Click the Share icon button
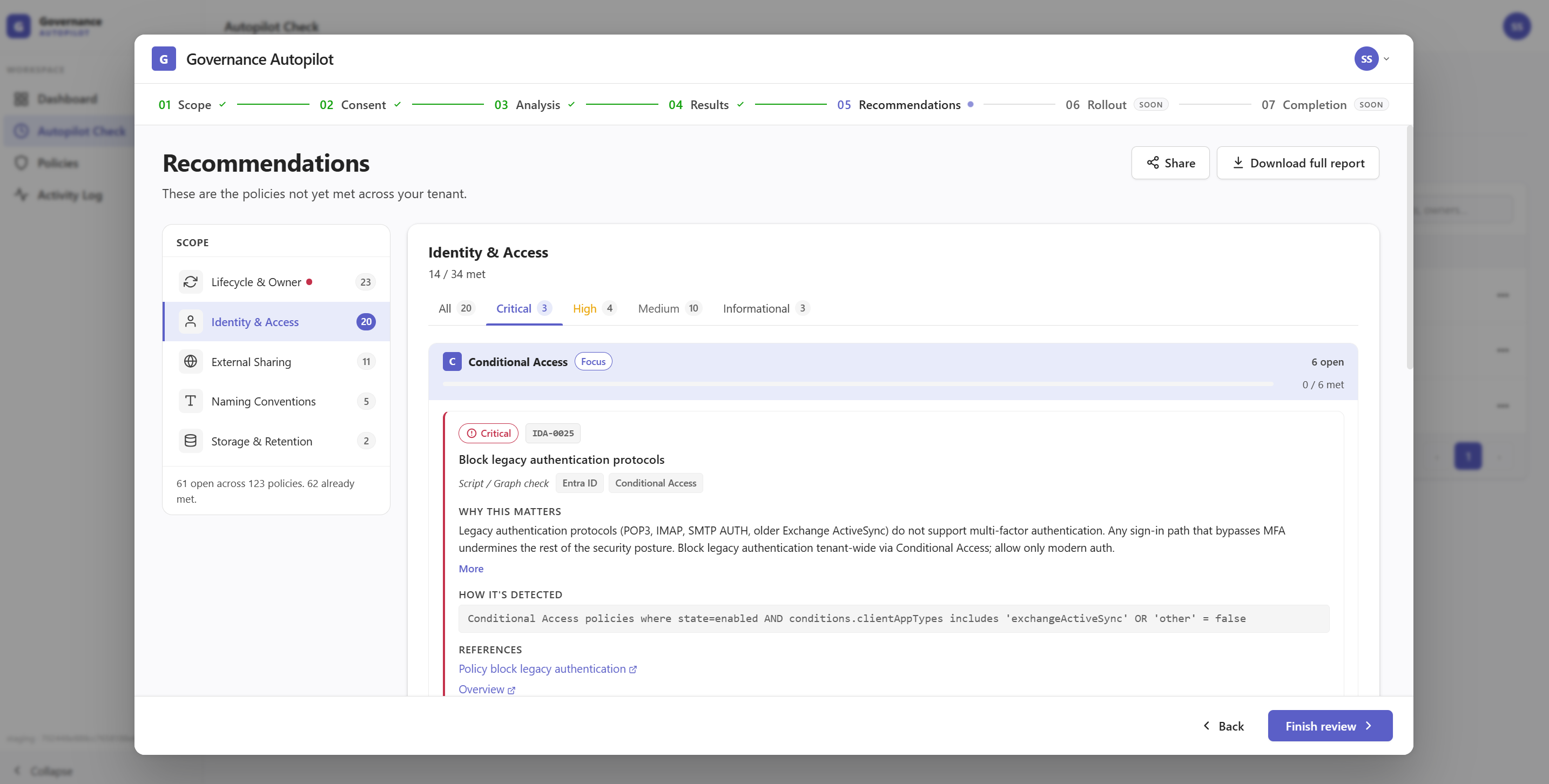1549x784 pixels. 1170,163
